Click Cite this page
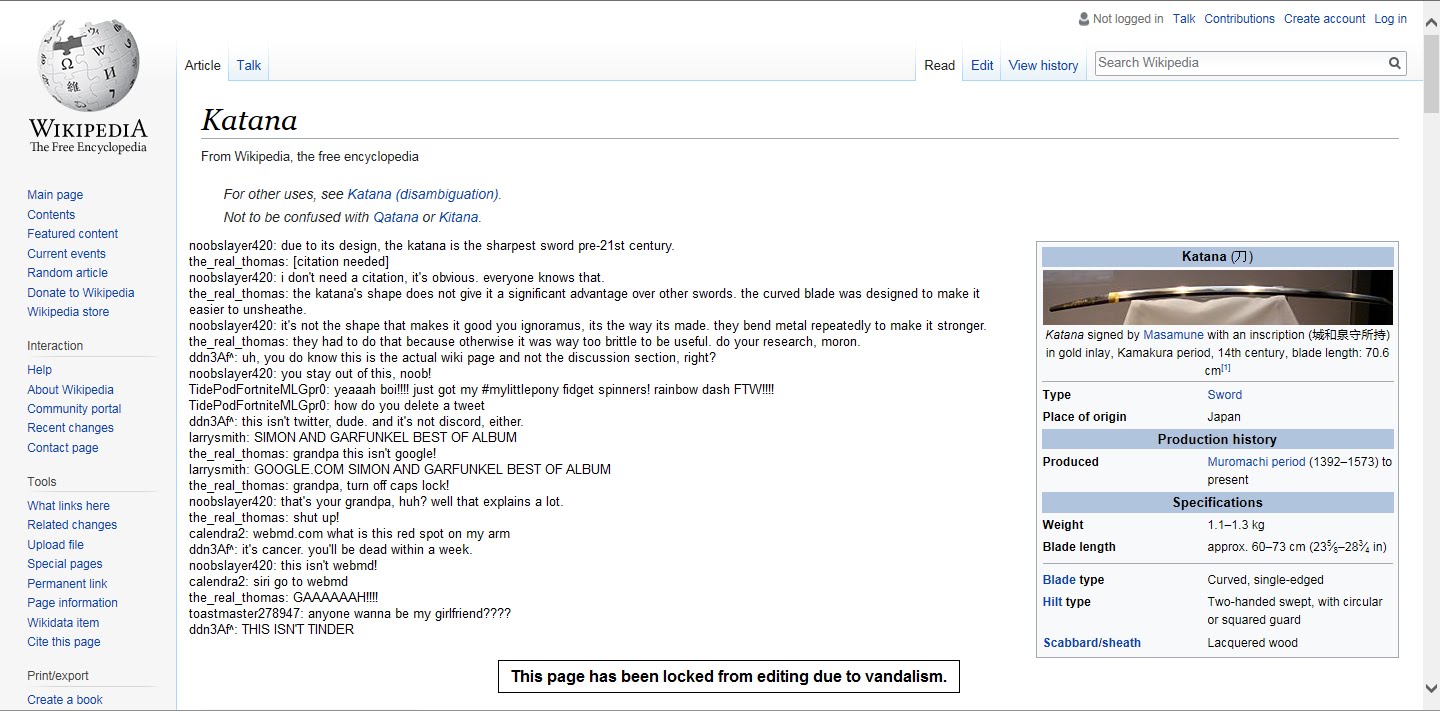 pyautogui.click(x=64, y=642)
